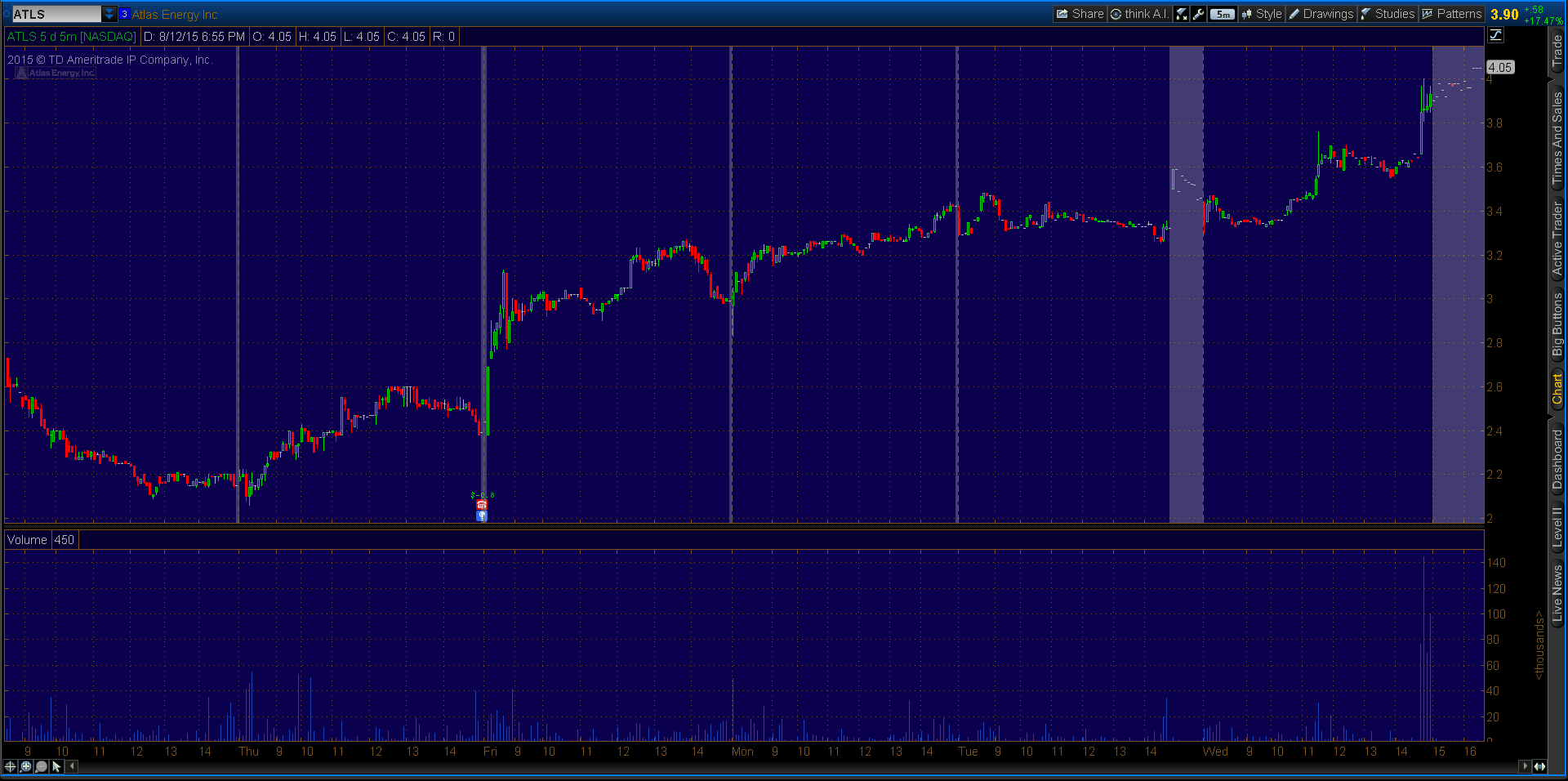
Task: Click the Volume study label
Action: [27, 540]
